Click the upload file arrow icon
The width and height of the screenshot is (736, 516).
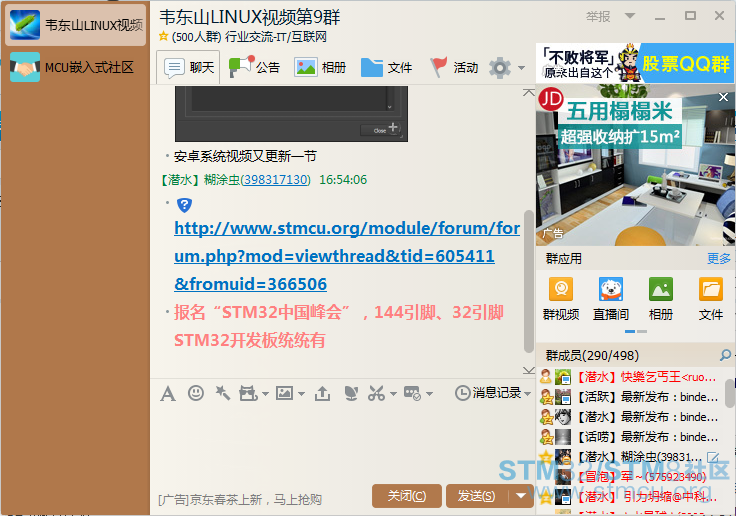[x=322, y=393]
